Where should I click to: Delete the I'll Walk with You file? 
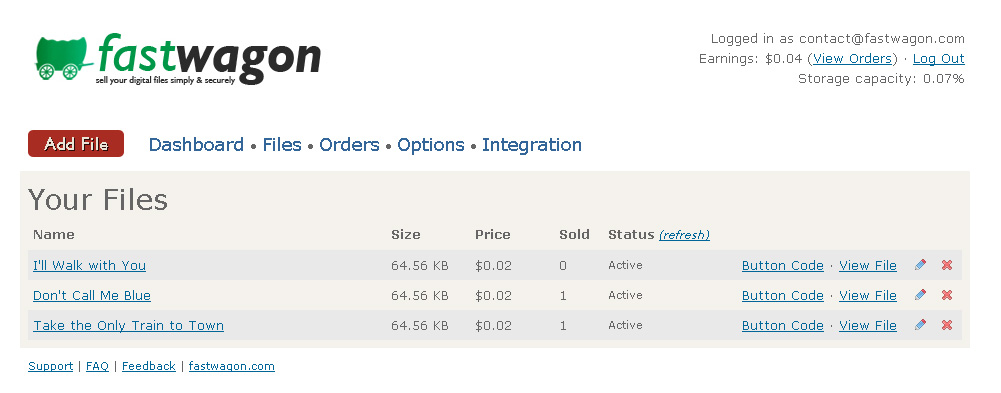[x=947, y=265]
